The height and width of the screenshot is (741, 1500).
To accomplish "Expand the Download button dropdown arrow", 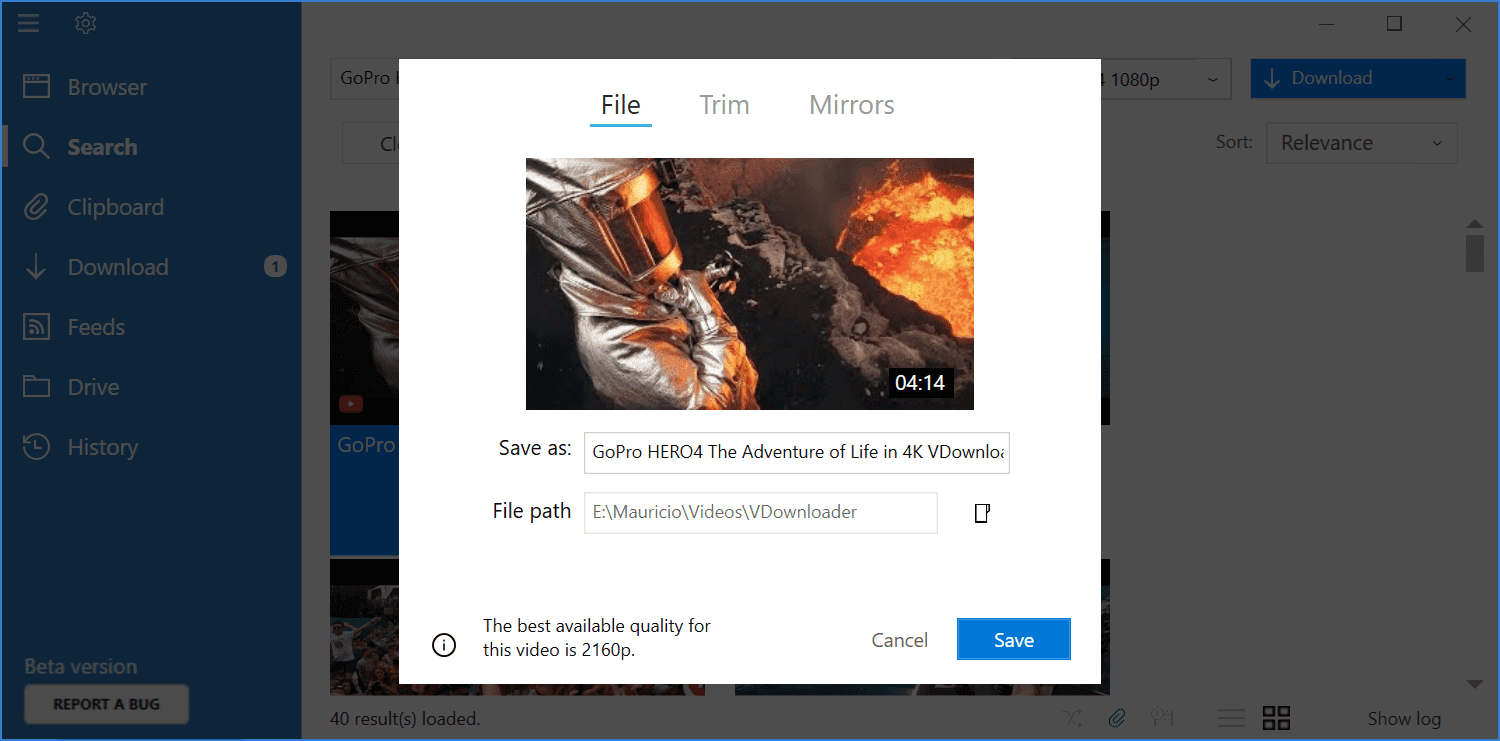I will [x=1451, y=78].
